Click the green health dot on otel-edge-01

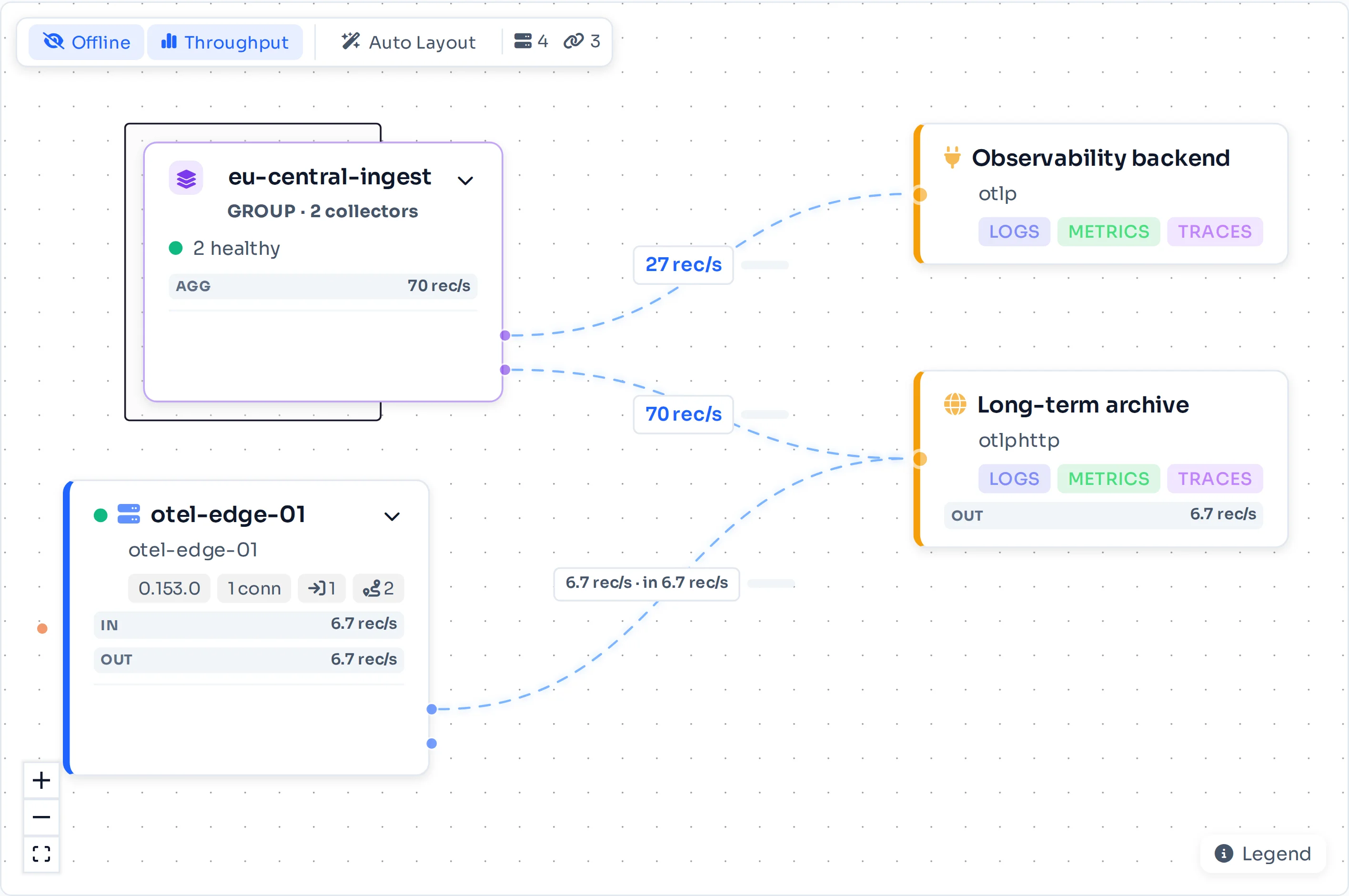(x=101, y=515)
